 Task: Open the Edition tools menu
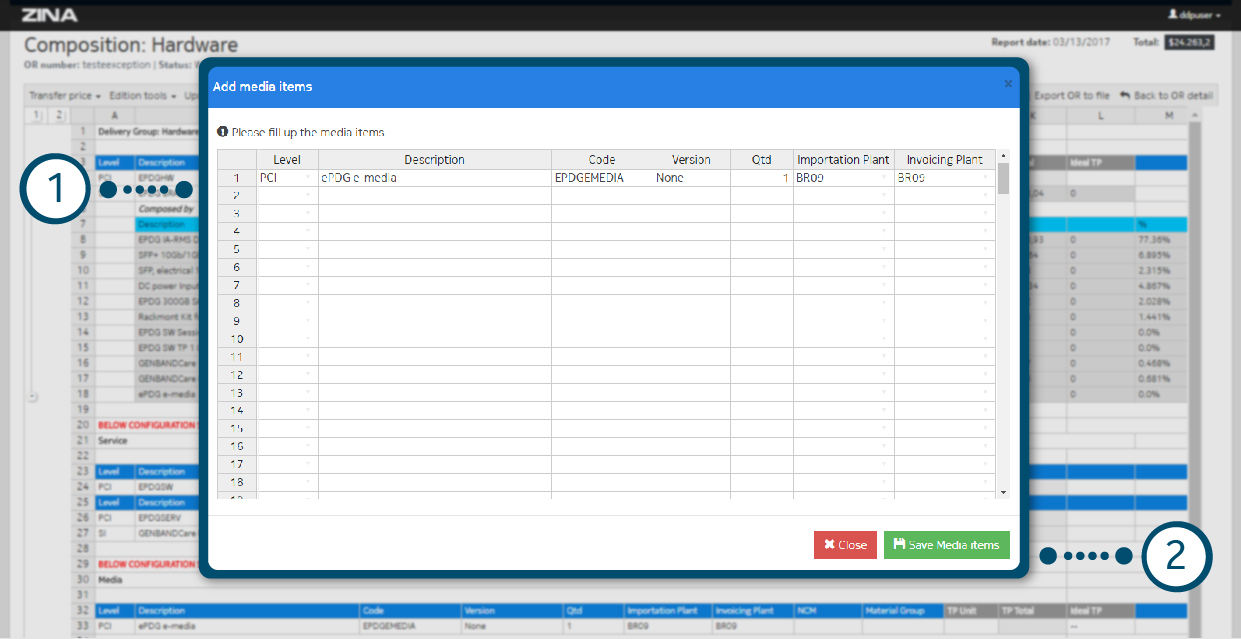pos(142,96)
